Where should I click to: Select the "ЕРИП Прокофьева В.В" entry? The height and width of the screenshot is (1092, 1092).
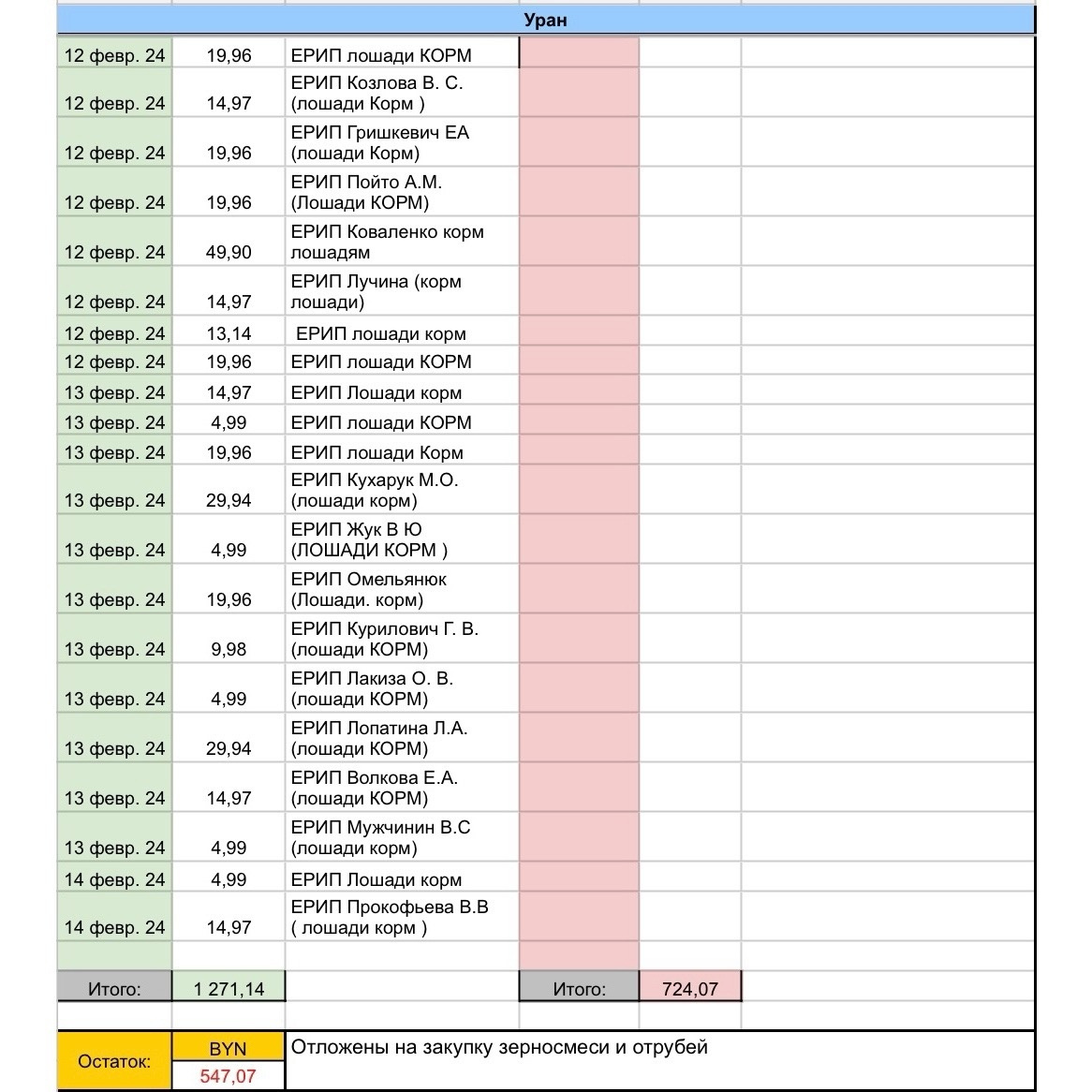coord(401,917)
